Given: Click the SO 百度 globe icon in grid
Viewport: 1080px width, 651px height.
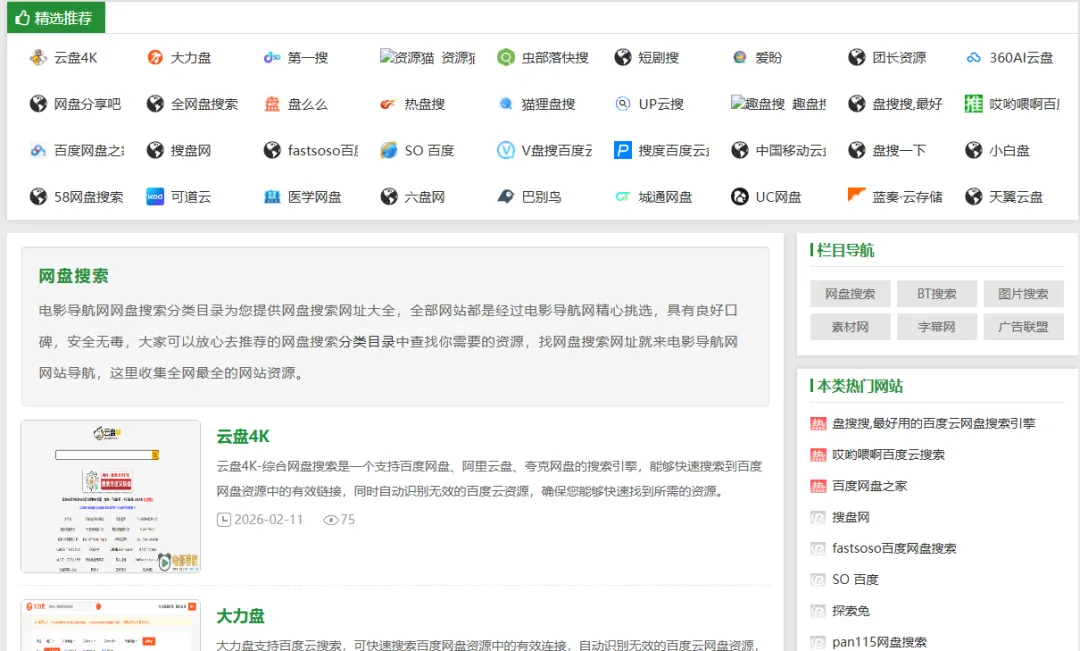Looking at the screenshot, I should coord(388,150).
